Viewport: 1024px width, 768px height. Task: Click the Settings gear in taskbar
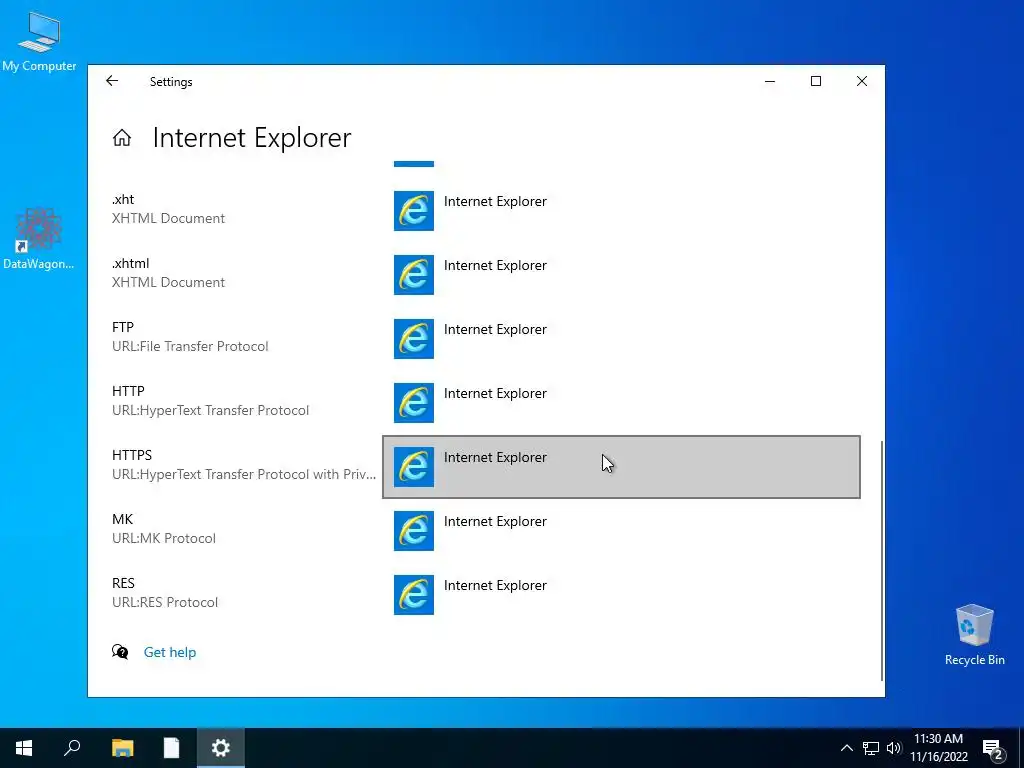click(x=221, y=748)
